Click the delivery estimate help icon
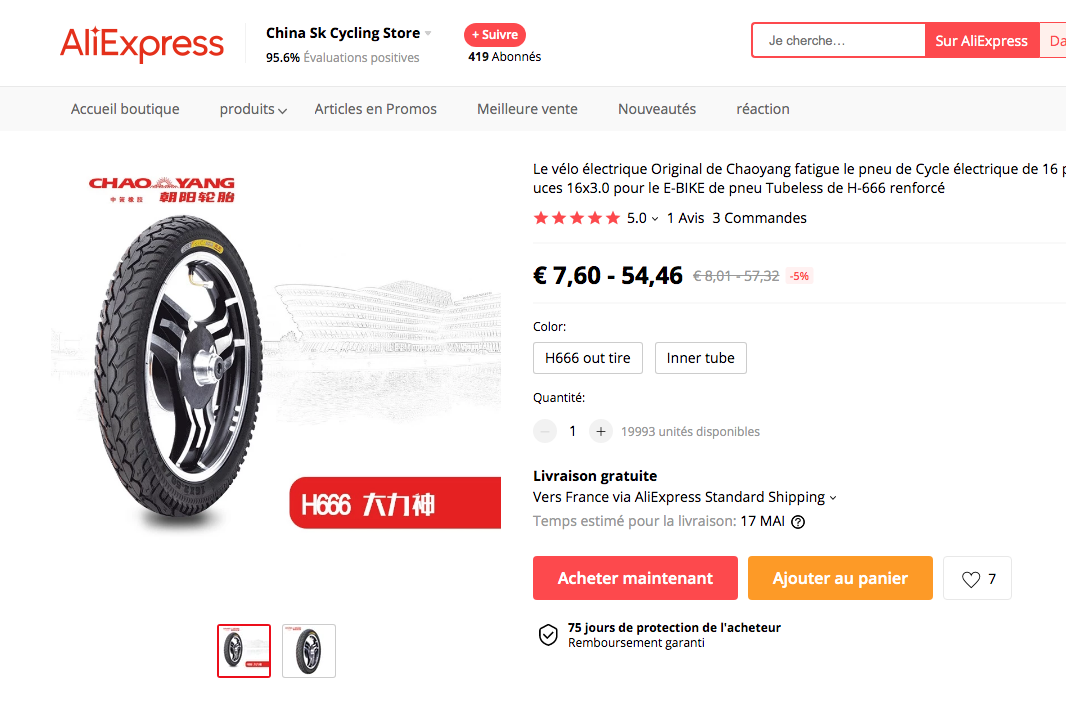Viewport: 1066px width, 703px height. click(798, 522)
